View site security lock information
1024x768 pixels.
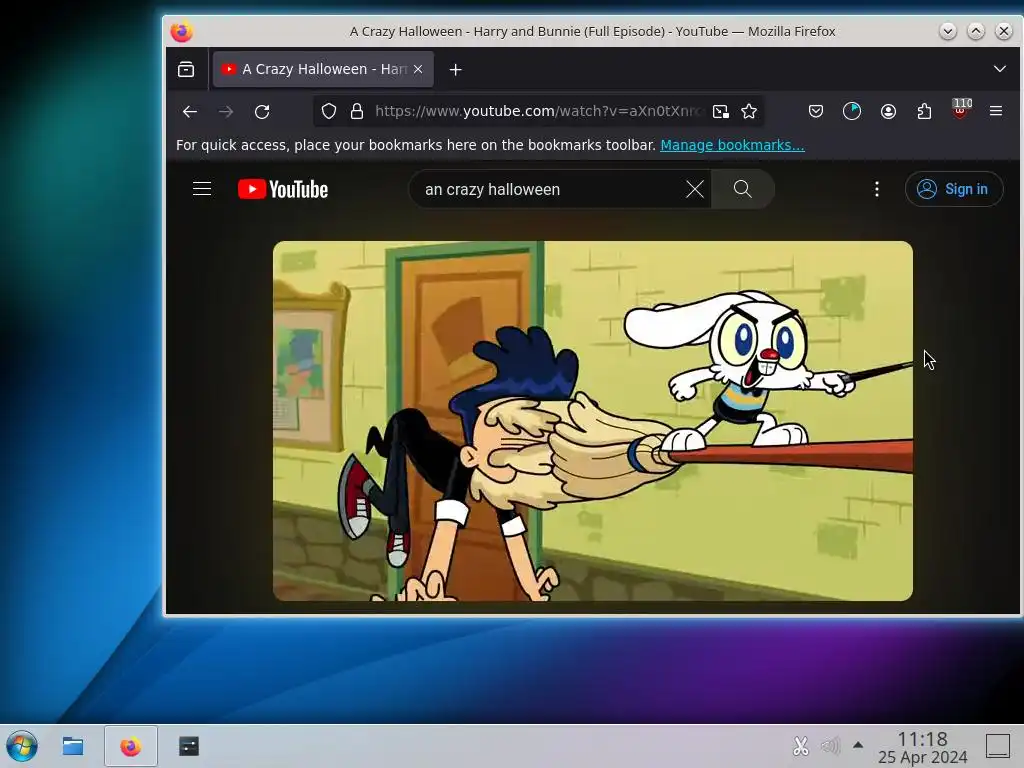tap(357, 112)
